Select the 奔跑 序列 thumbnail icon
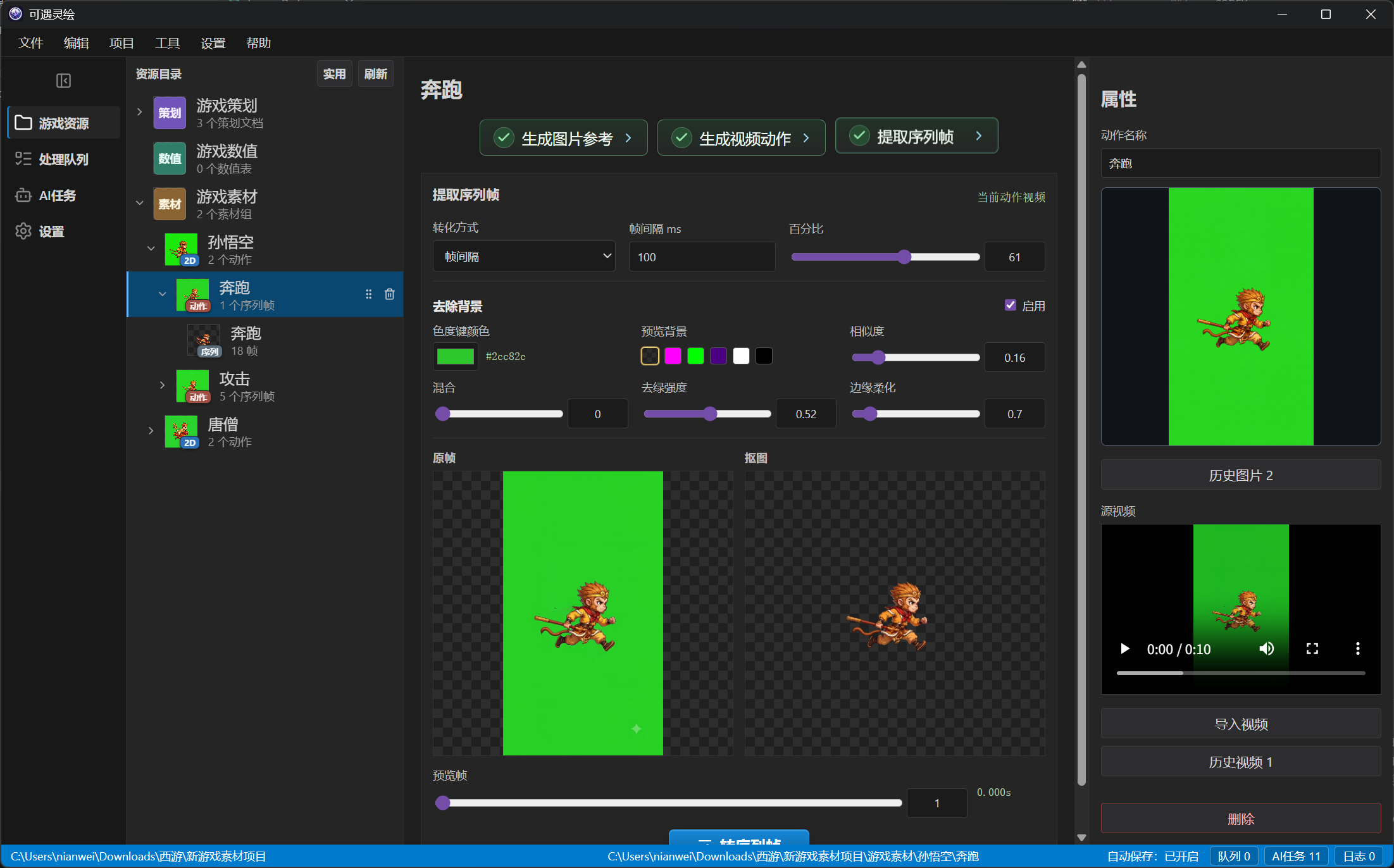Screen dimensions: 1394x868 point(204,341)
